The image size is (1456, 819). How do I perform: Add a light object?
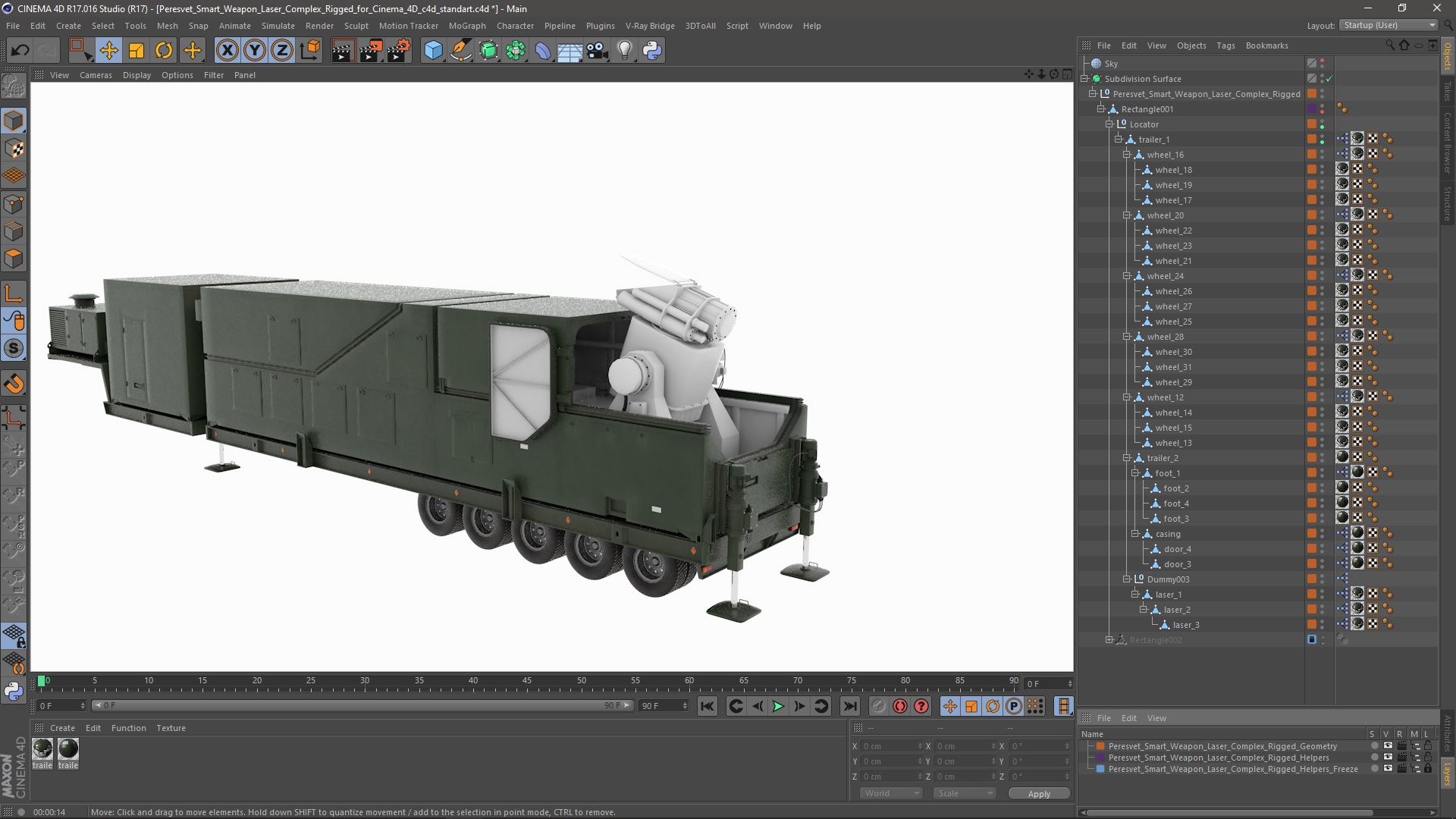[624, 51]
